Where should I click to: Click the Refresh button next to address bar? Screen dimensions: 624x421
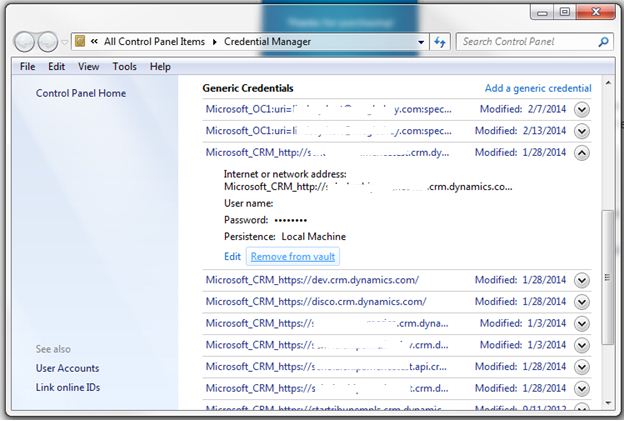[440, 42]
